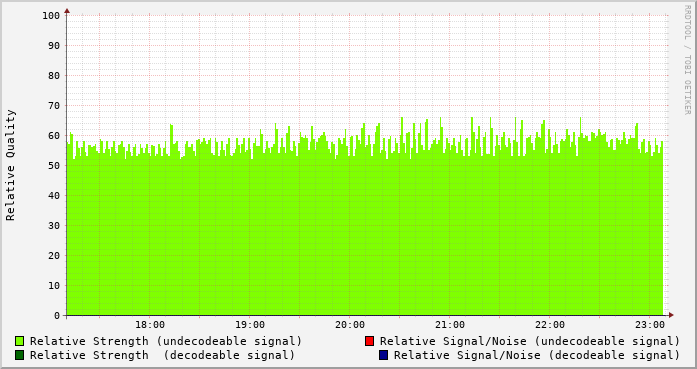This screenshot has width=697, height=369.
Task: Click the 22:00 time axis label
Action: click(x=550, y=325)
